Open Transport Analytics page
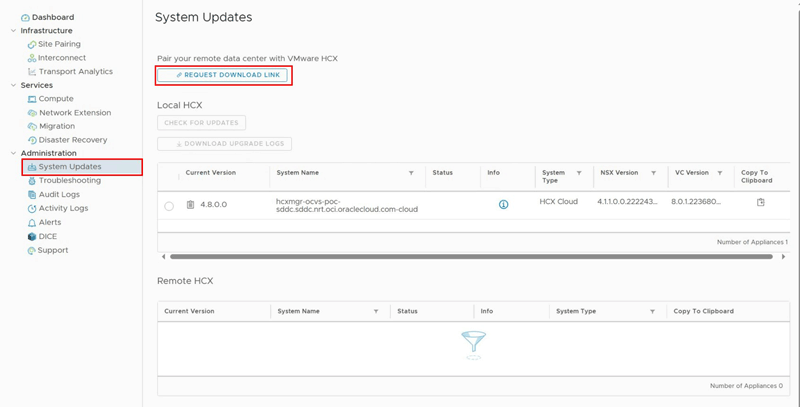The width and height of the screenshot is (800, 407). point(76,72)
